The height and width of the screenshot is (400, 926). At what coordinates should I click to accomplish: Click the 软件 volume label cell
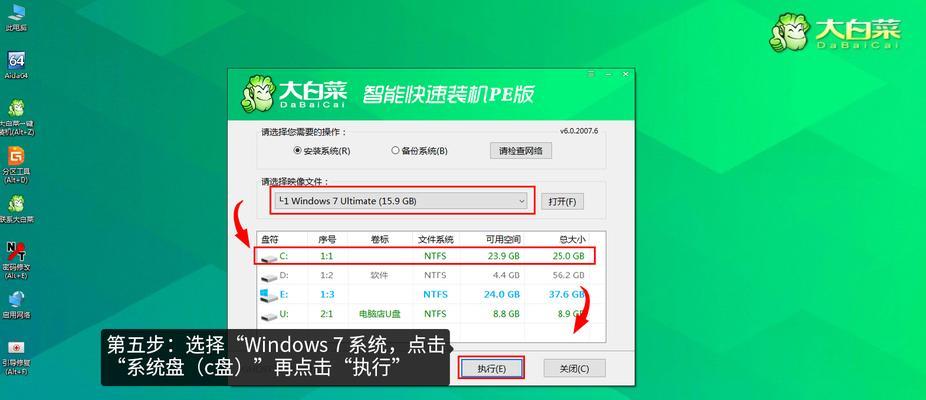[x=379, y=275]
